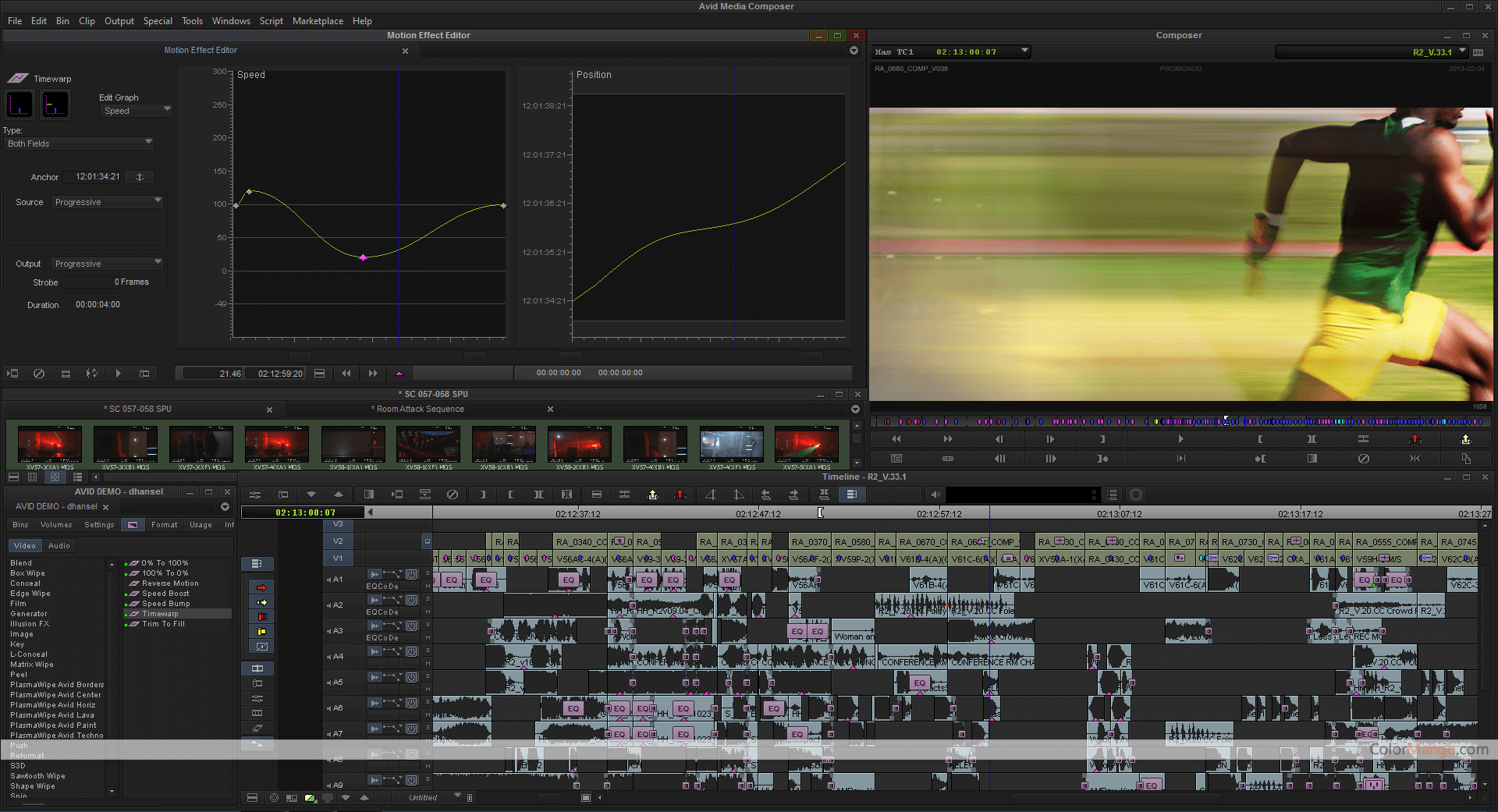Toggle the V1 track selector

338,558
